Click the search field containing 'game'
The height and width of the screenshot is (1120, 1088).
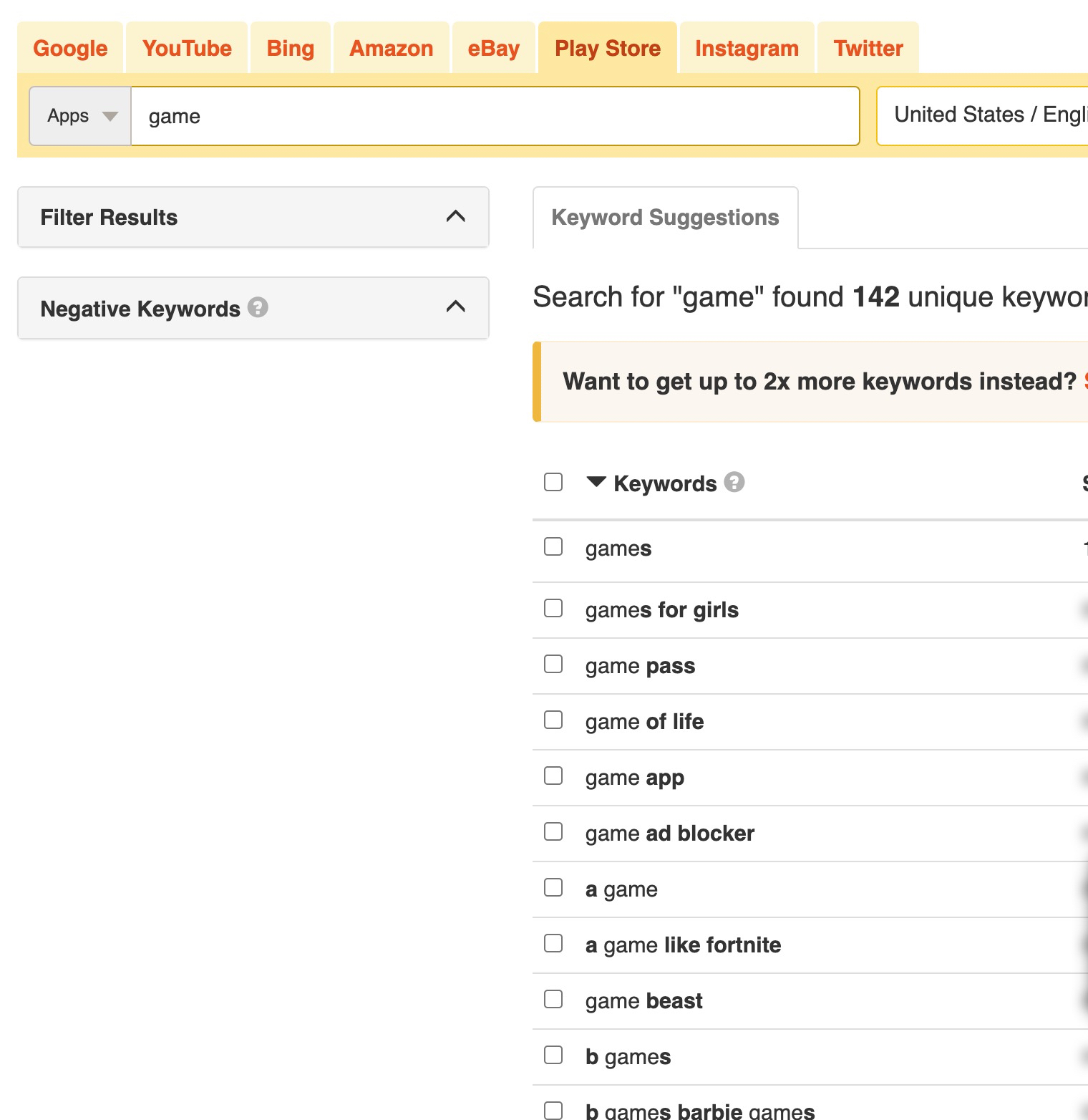click(x=494, y=116)
